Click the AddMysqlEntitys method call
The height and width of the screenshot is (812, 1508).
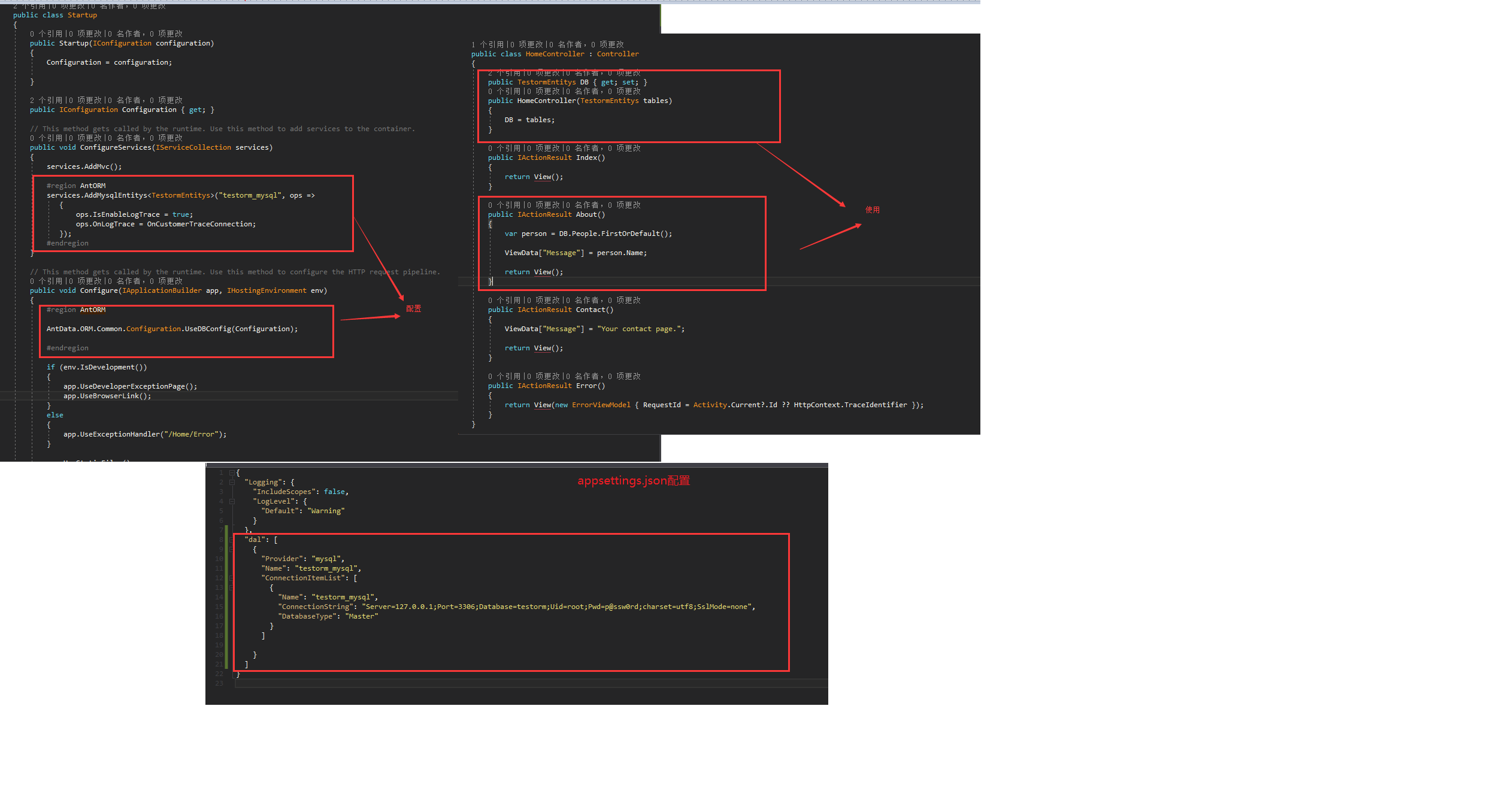[x=115, y=195]
